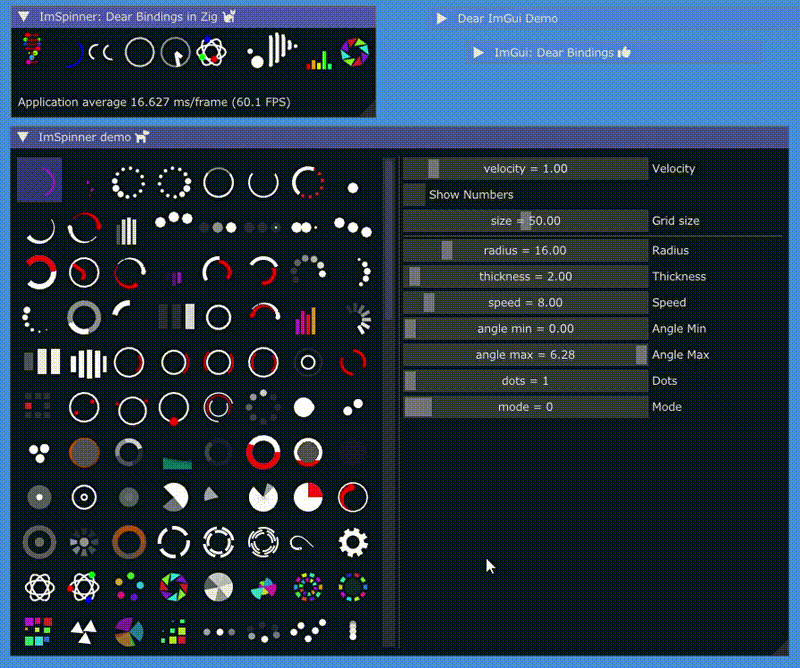Image resolution: width=800 pixels, height=668 pixels.
Task: Select the teal wave spinner
Action: [x=177, y=461]
